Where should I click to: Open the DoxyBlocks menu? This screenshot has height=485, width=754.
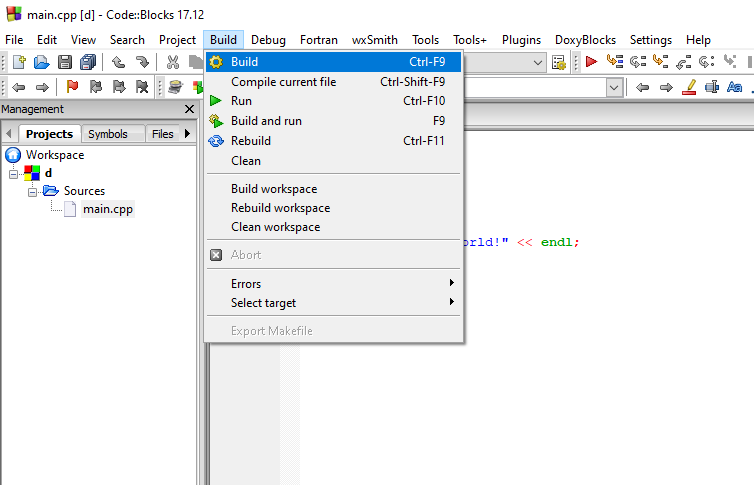(x=585, y=40)
